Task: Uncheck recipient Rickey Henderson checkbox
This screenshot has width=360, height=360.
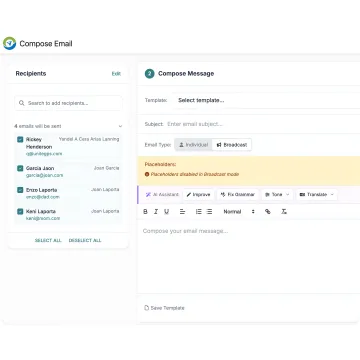Action: (20, 139)
